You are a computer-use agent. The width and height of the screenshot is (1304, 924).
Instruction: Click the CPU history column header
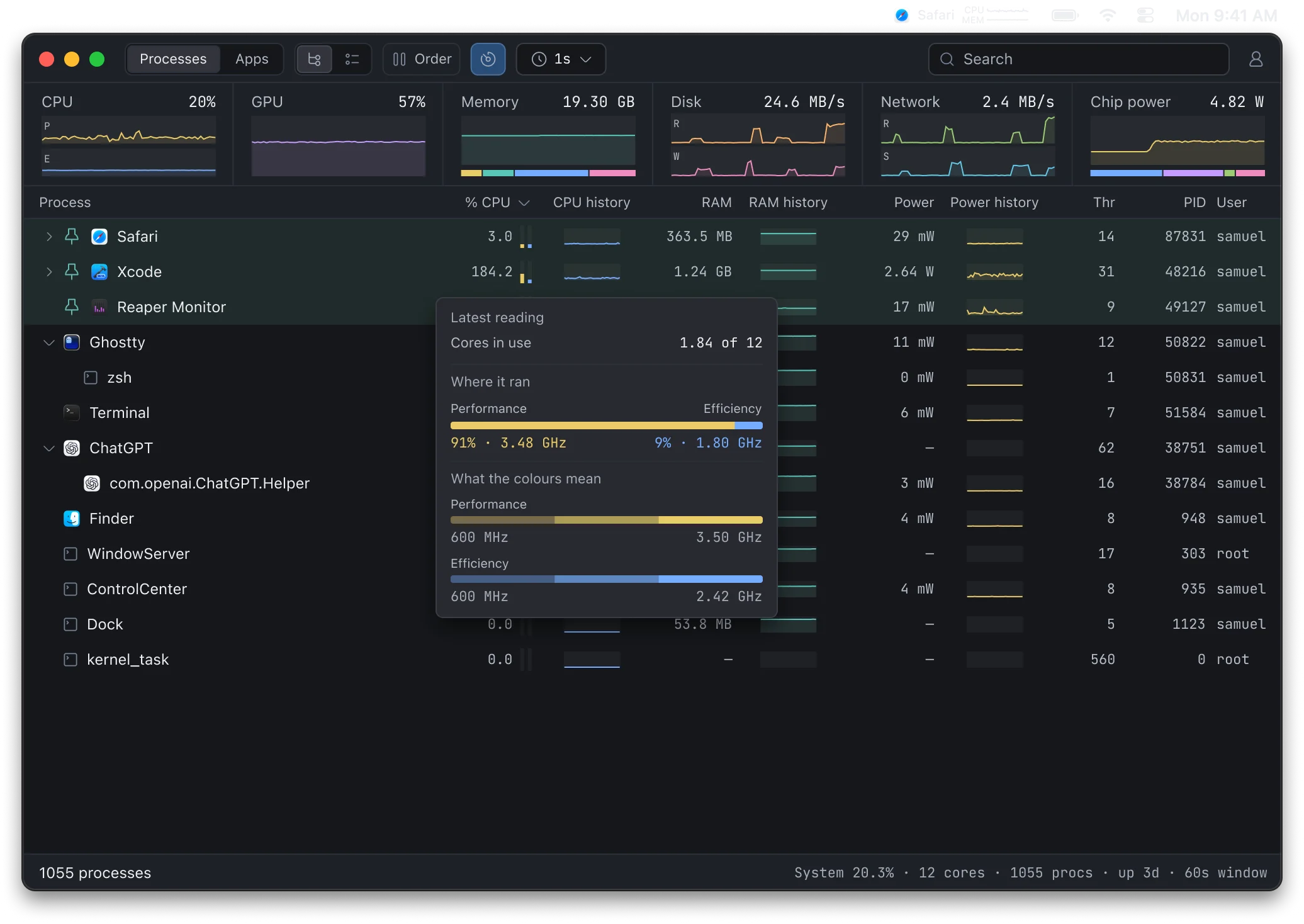592,202
